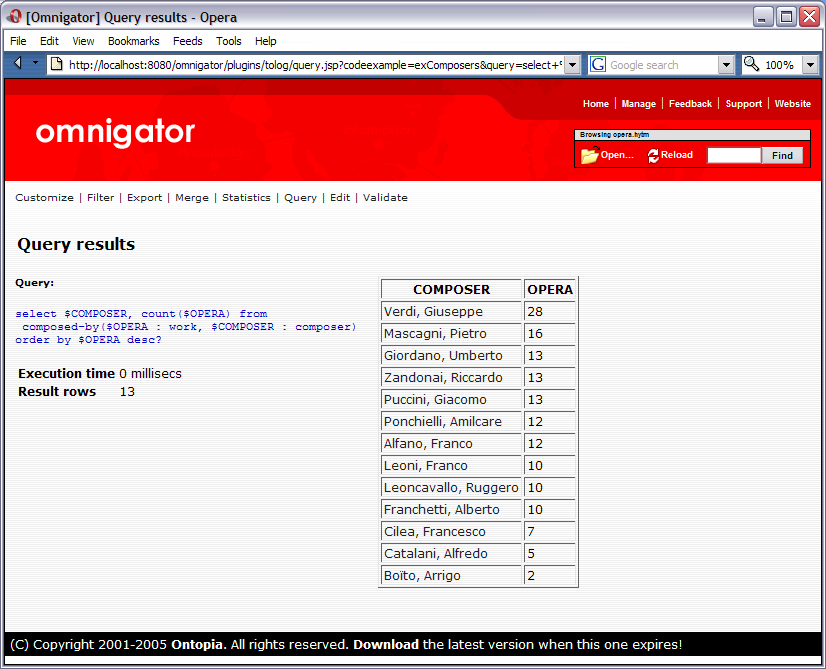Open the address bar history dropdown
This screenshot has height=669, width=826.
pos(572,63)
